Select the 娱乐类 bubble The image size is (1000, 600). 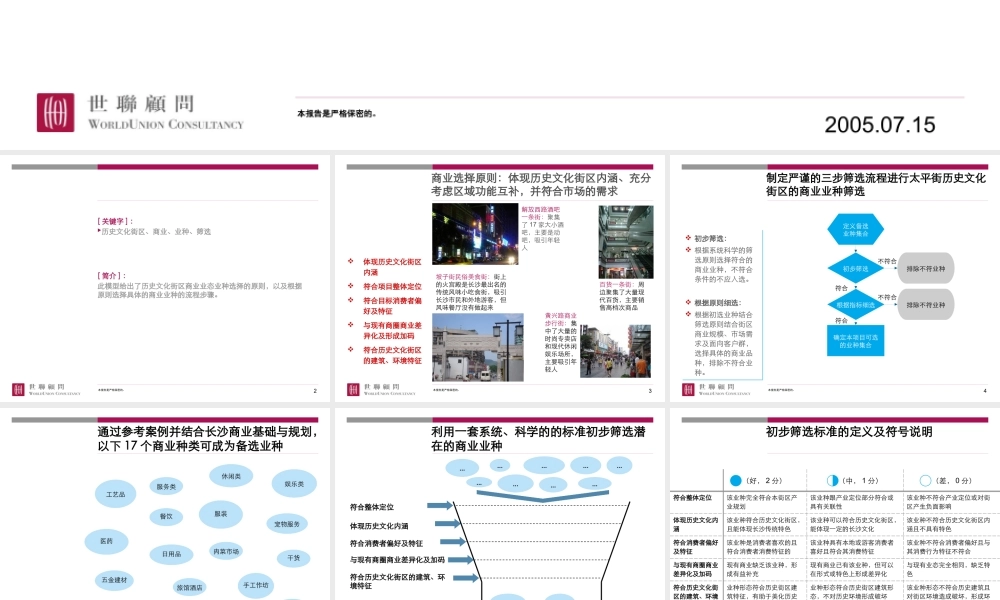294,484
